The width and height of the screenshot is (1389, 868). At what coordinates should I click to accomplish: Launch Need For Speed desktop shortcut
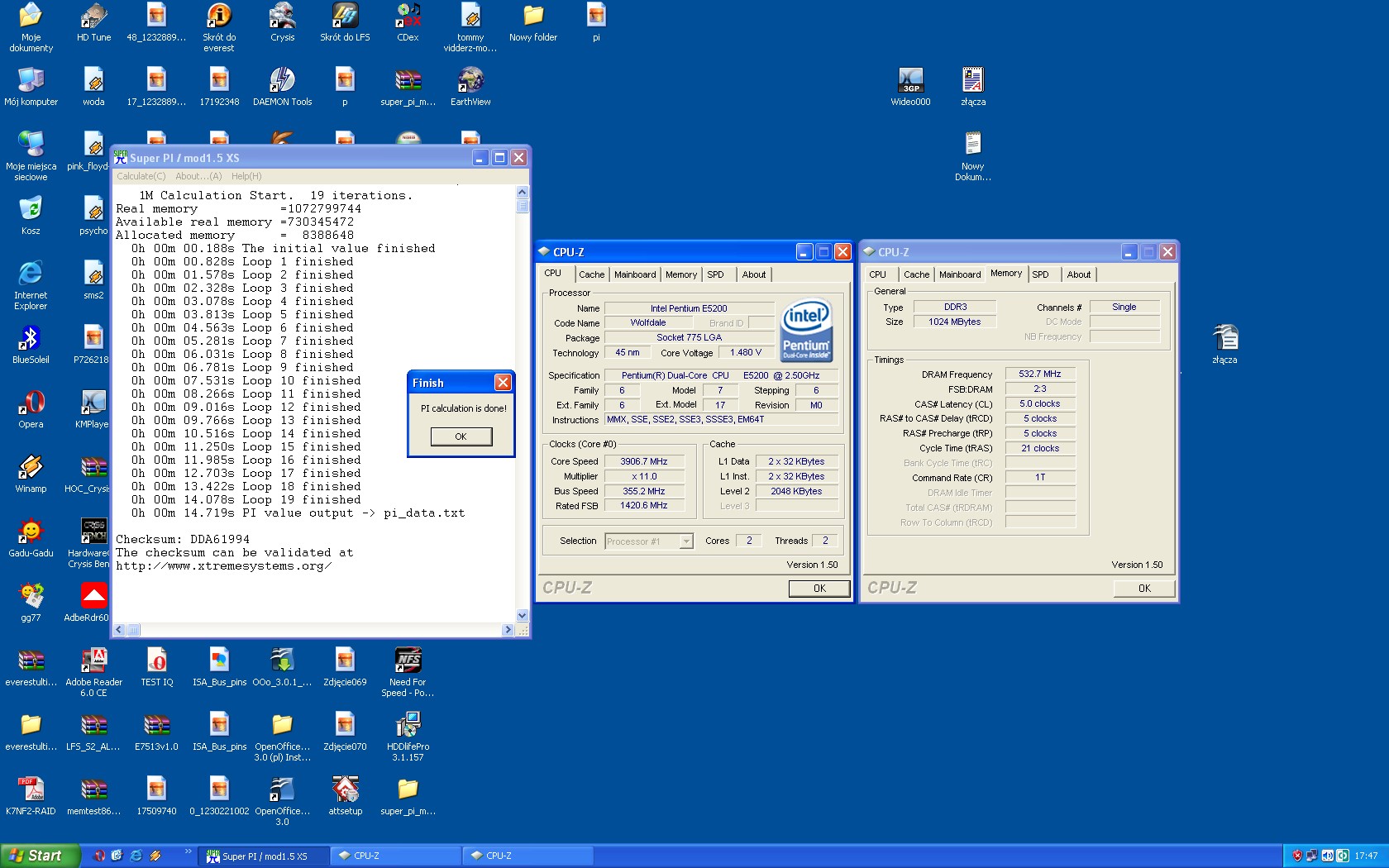pos(408,662)
